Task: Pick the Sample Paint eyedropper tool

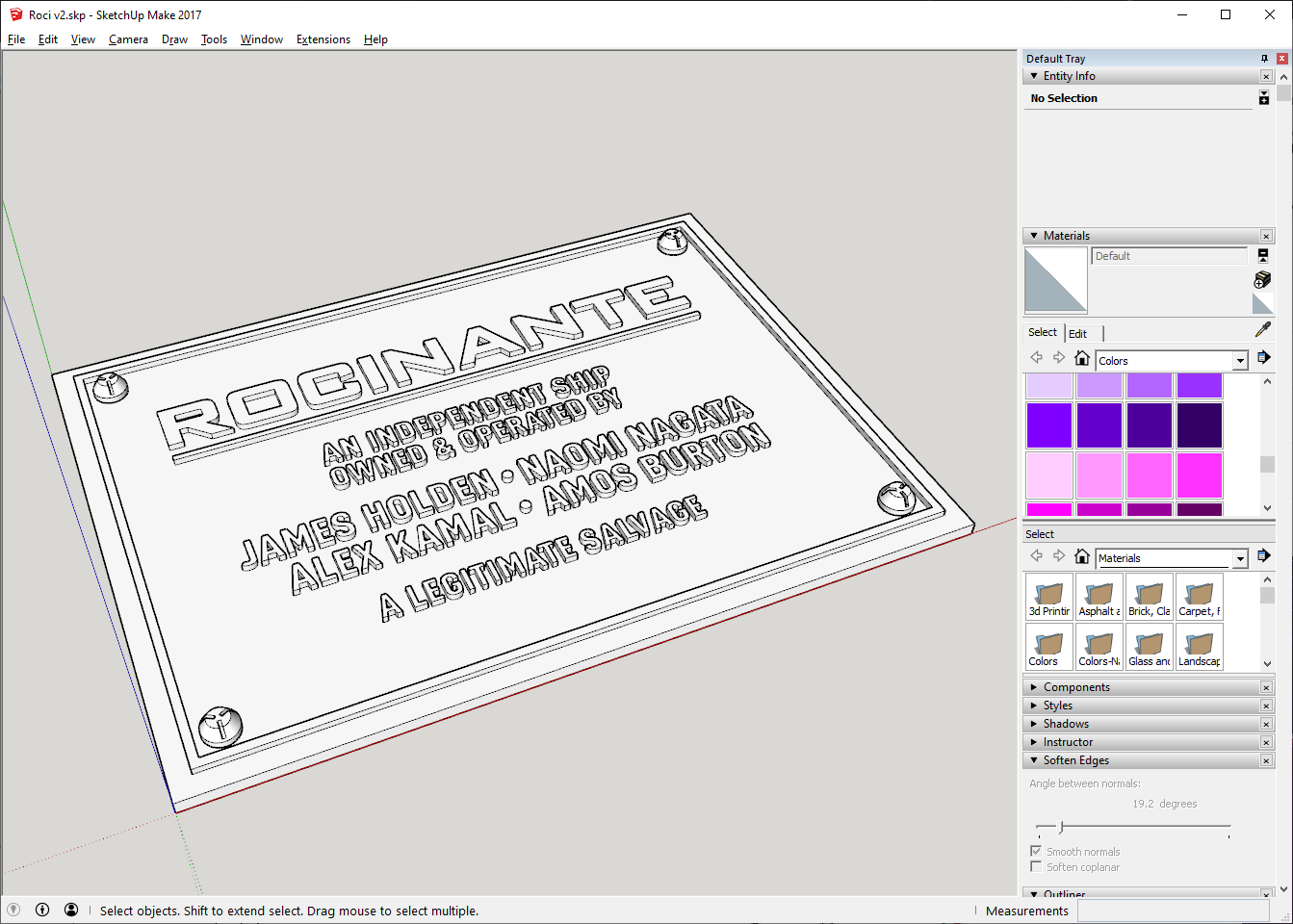Action: coord(1263,329)
